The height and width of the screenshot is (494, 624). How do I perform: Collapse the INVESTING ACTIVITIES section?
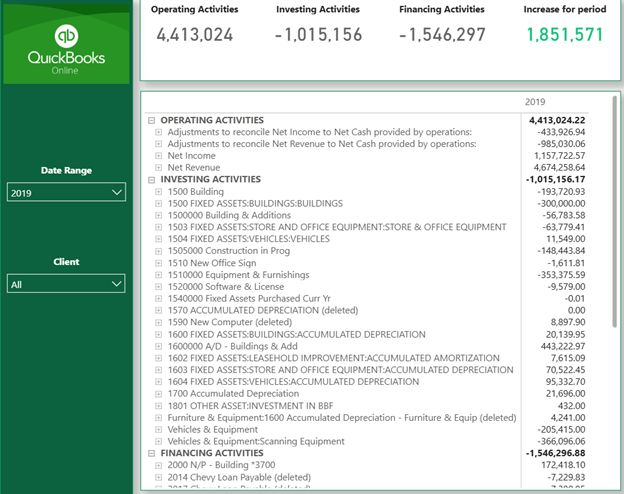[x=152, y=180]
